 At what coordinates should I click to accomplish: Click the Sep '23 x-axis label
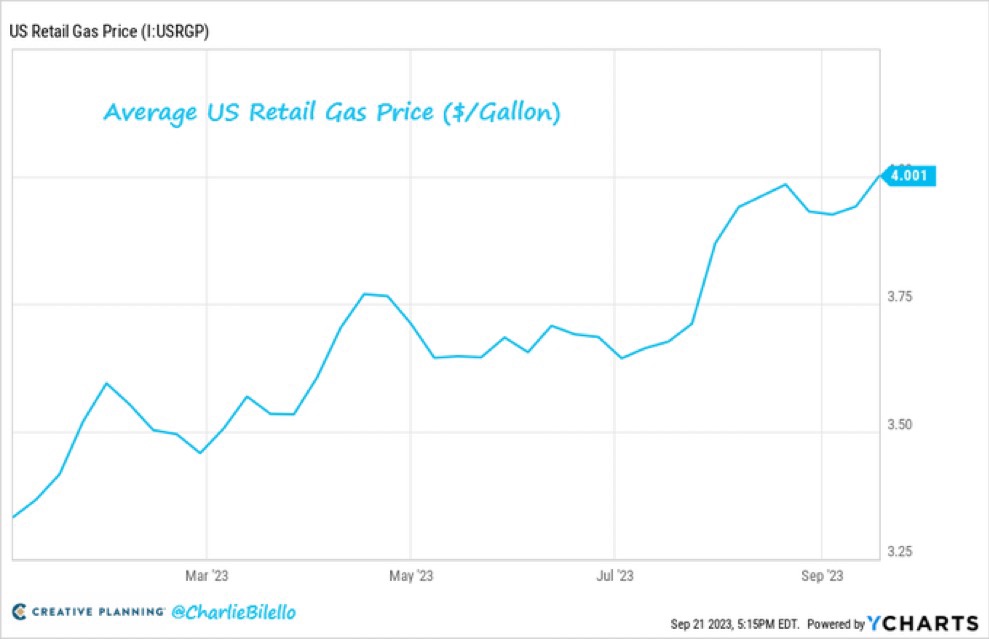point(821,576)
